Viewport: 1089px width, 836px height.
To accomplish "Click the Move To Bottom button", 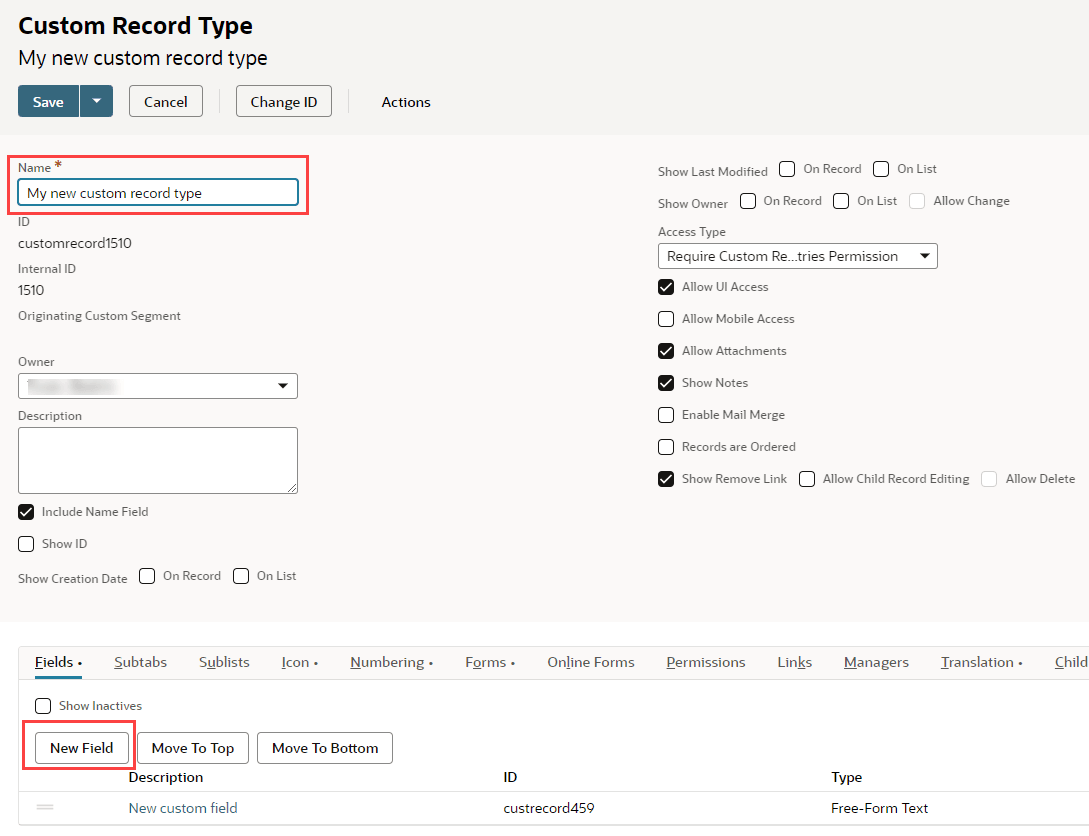I will tap(324, 747).
